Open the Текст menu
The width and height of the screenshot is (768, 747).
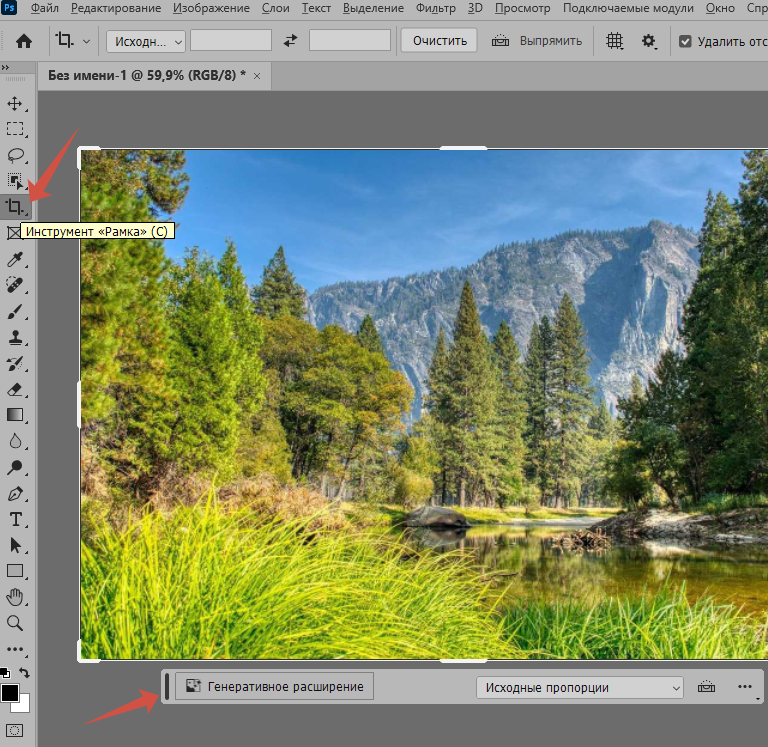(x=316, y=8)
